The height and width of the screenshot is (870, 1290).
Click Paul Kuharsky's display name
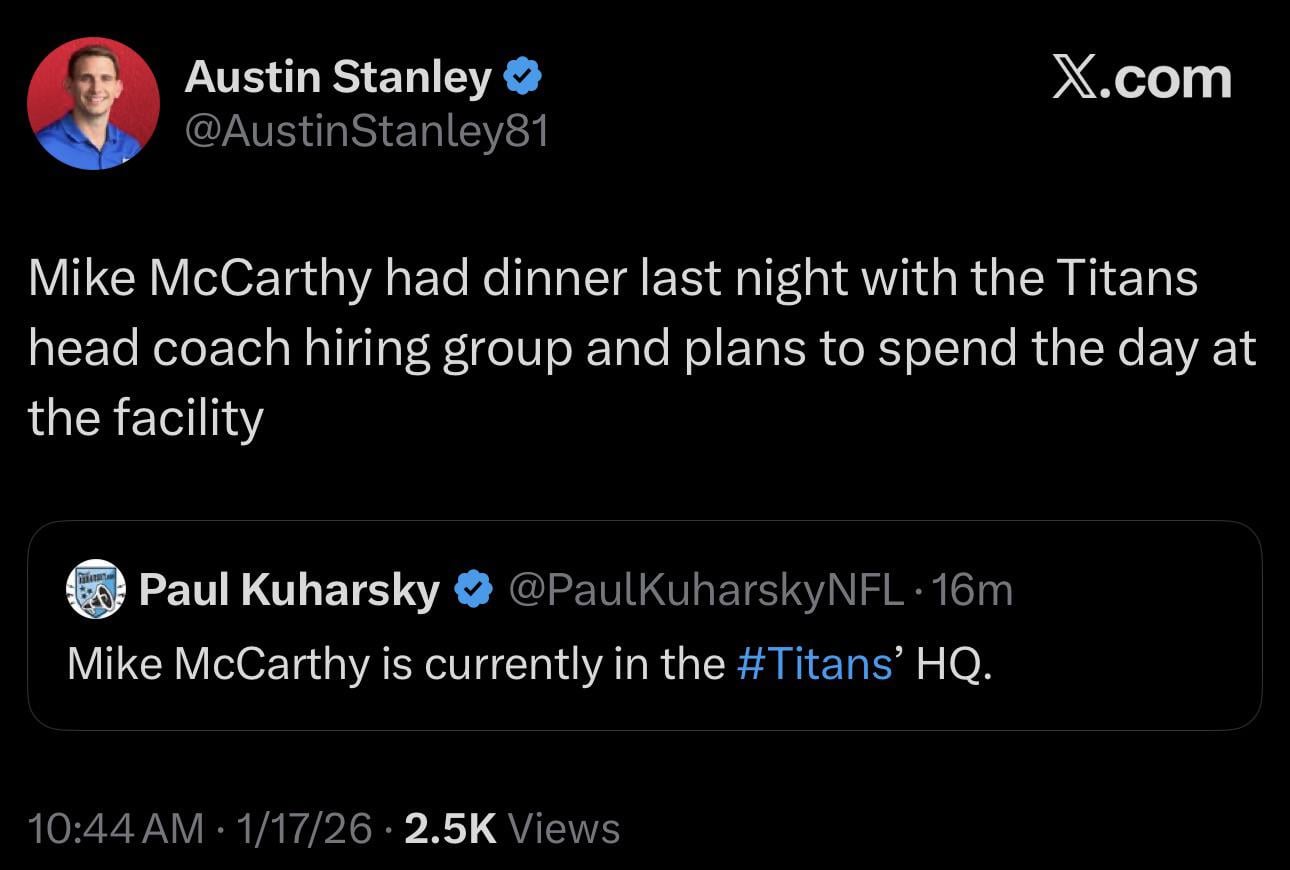tap(290, 590)
